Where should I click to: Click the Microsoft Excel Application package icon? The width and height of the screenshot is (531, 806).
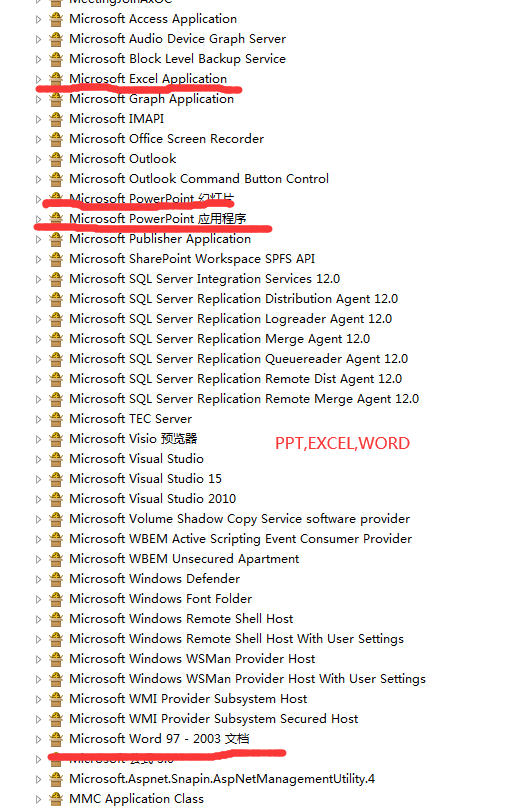[x=56, y=79]
